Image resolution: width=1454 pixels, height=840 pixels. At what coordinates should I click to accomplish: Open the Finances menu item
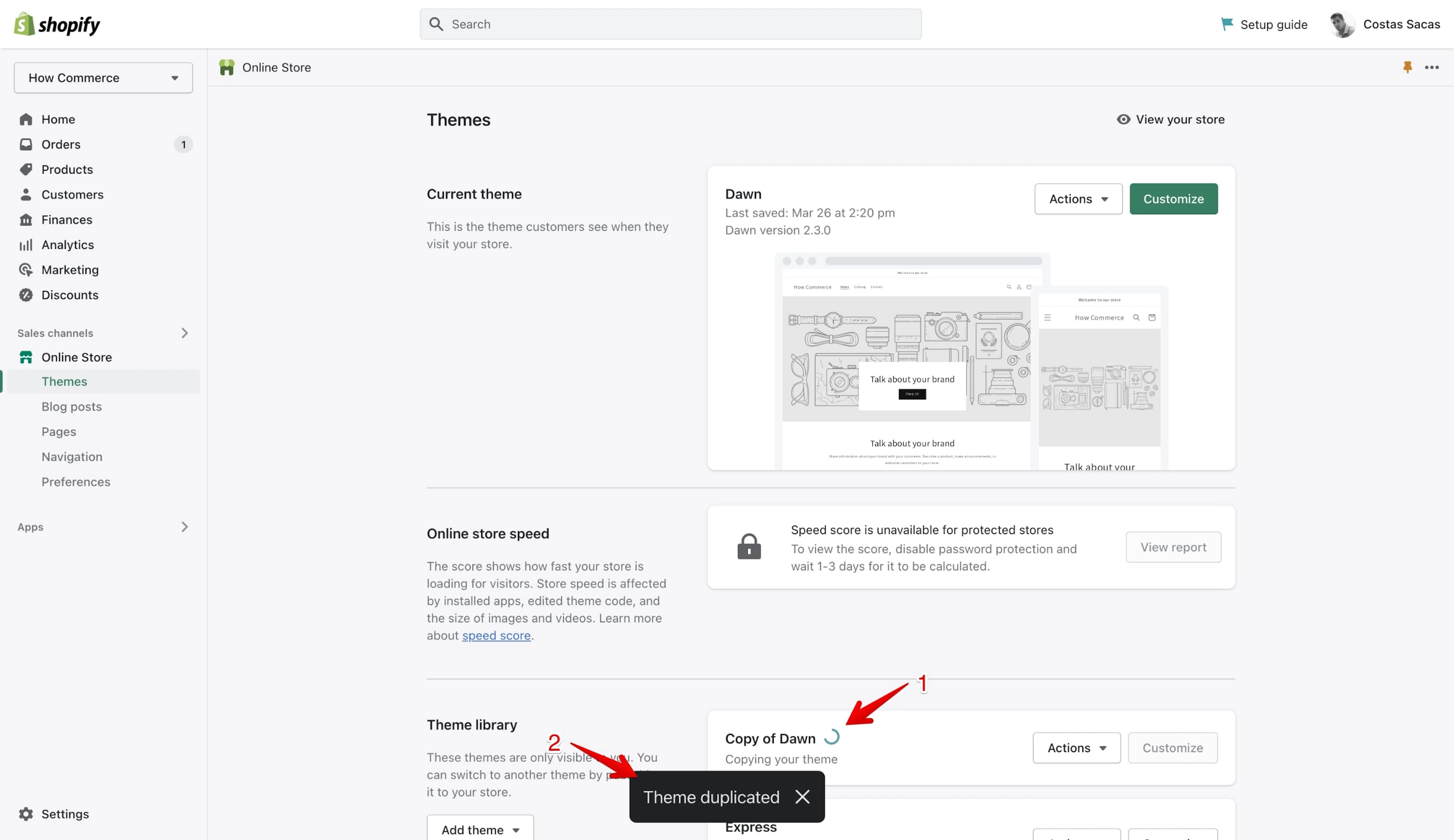[67, 220]
